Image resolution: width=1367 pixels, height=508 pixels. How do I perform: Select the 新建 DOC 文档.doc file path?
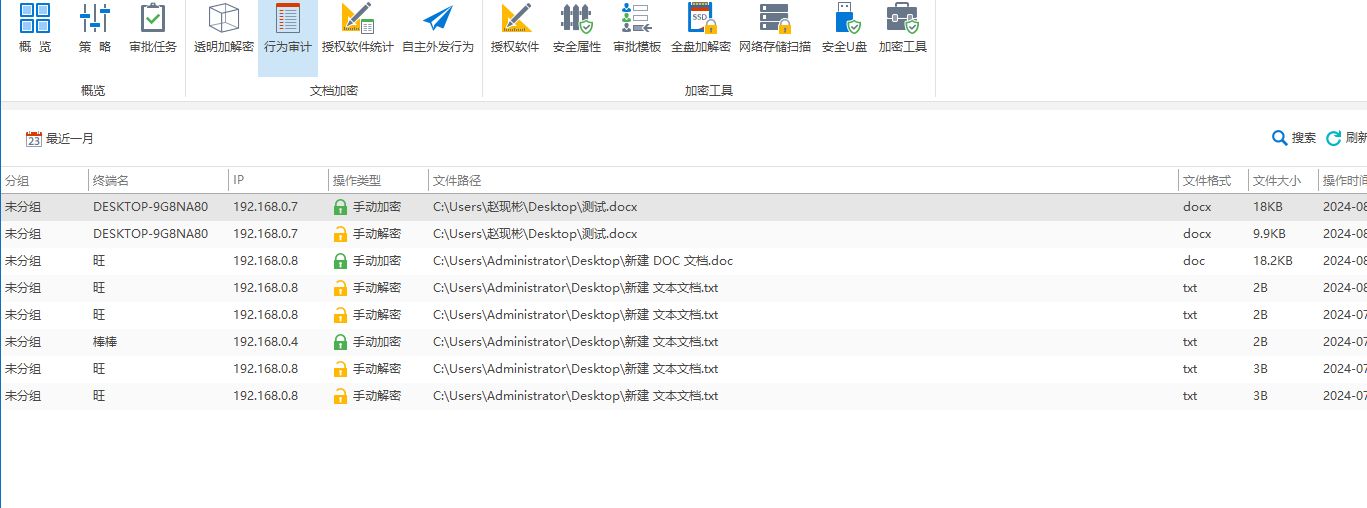(x=583, y=261)
